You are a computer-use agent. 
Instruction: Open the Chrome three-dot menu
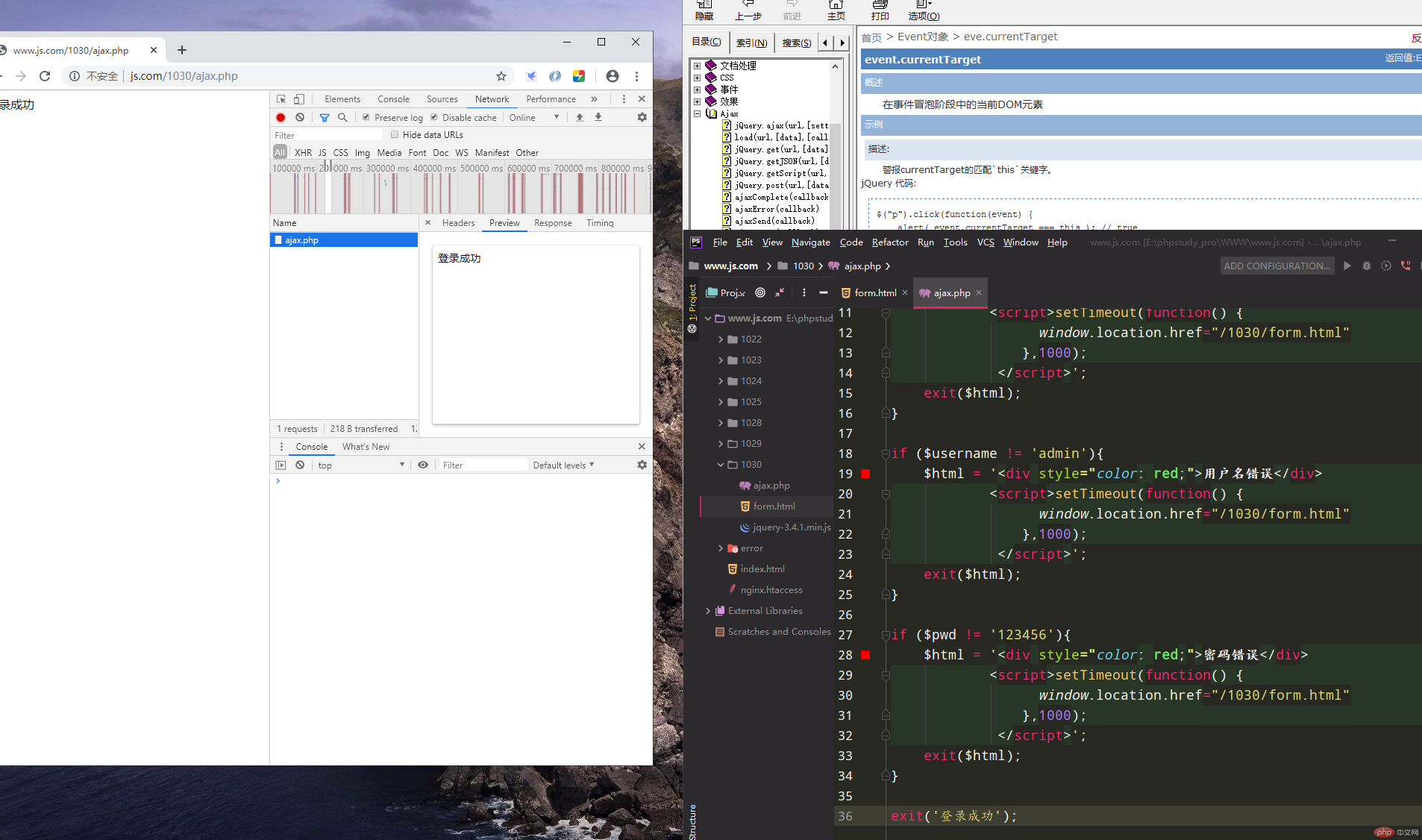[636, 76]
